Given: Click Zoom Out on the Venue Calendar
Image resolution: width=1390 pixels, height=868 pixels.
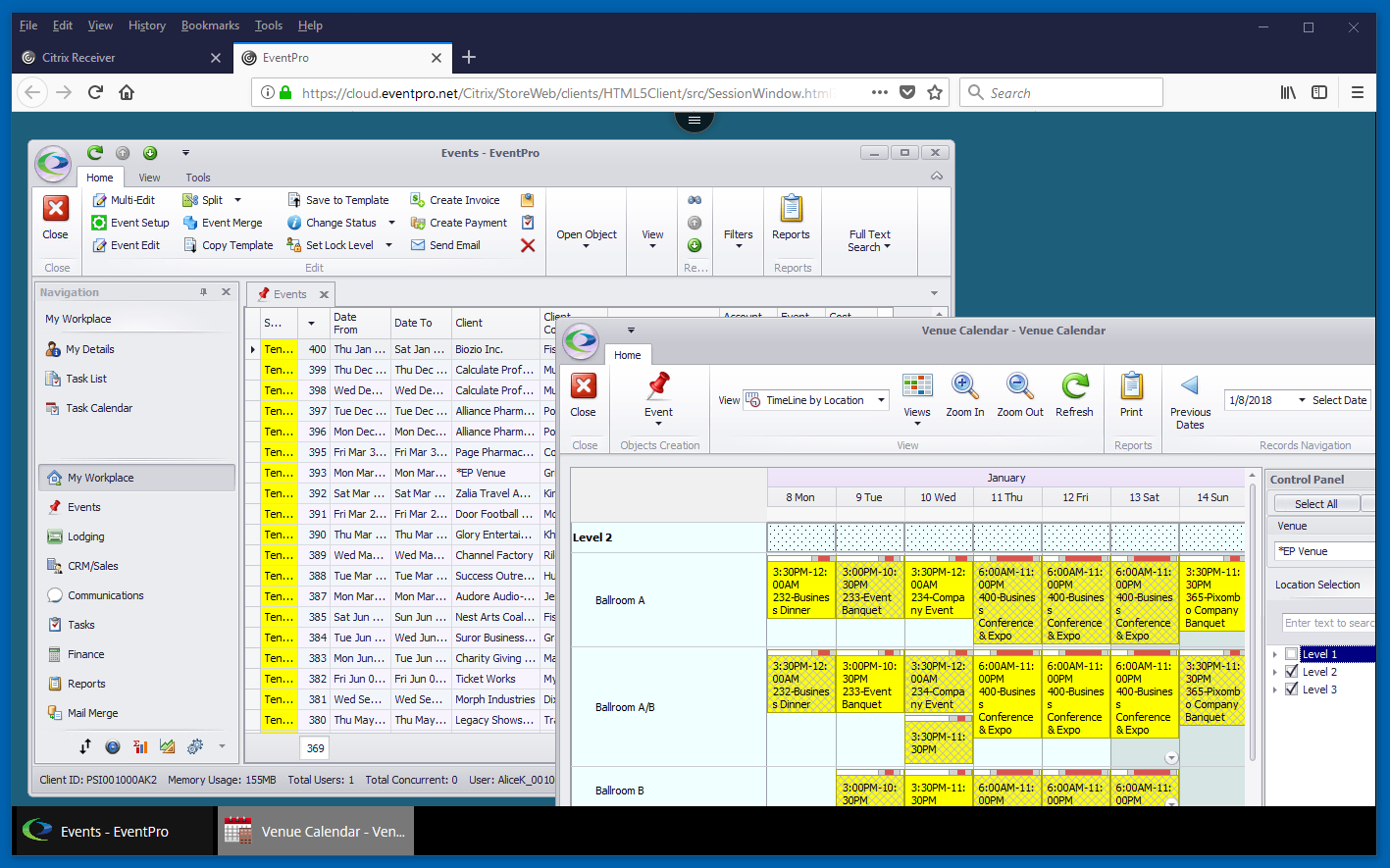Looking at the screenshot, I should click(1020, 395).
